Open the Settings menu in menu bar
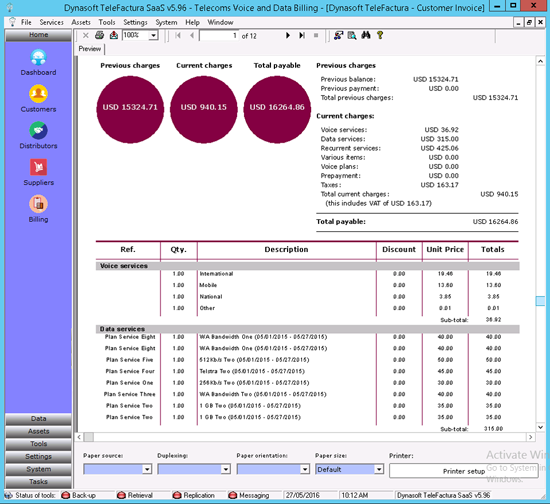 click(135, 22)
